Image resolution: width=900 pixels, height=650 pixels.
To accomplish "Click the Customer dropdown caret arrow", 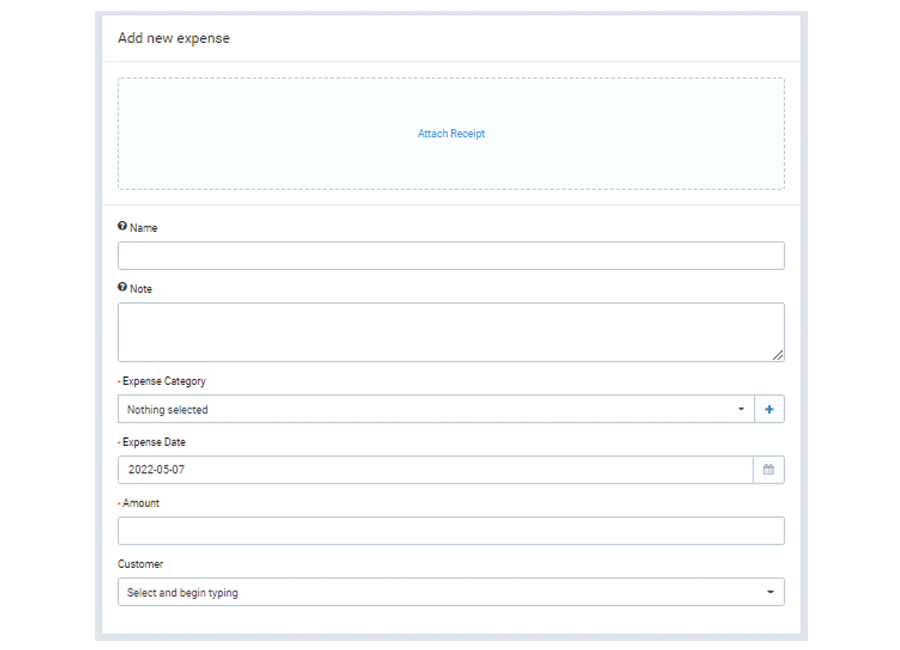I will [x=770, y=592].
